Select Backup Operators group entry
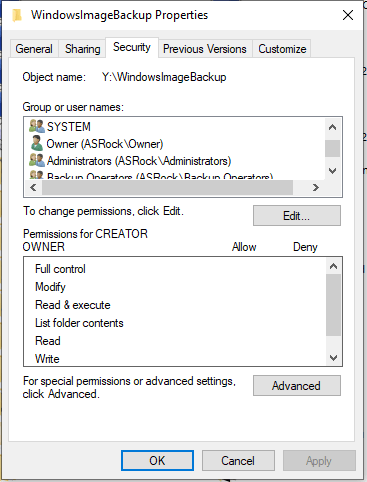Image resolution: width=367 pixels, height=482 pixels. 160,176
